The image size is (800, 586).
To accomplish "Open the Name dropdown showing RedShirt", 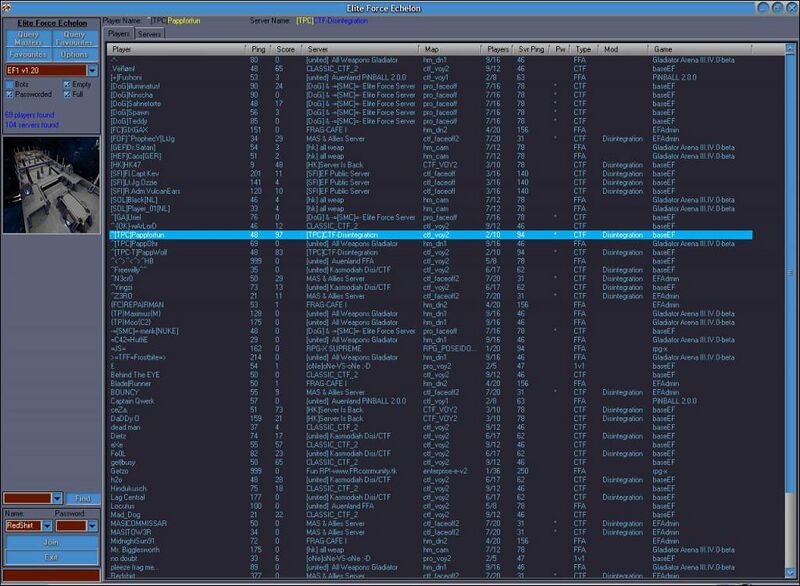I will [47, 525].
